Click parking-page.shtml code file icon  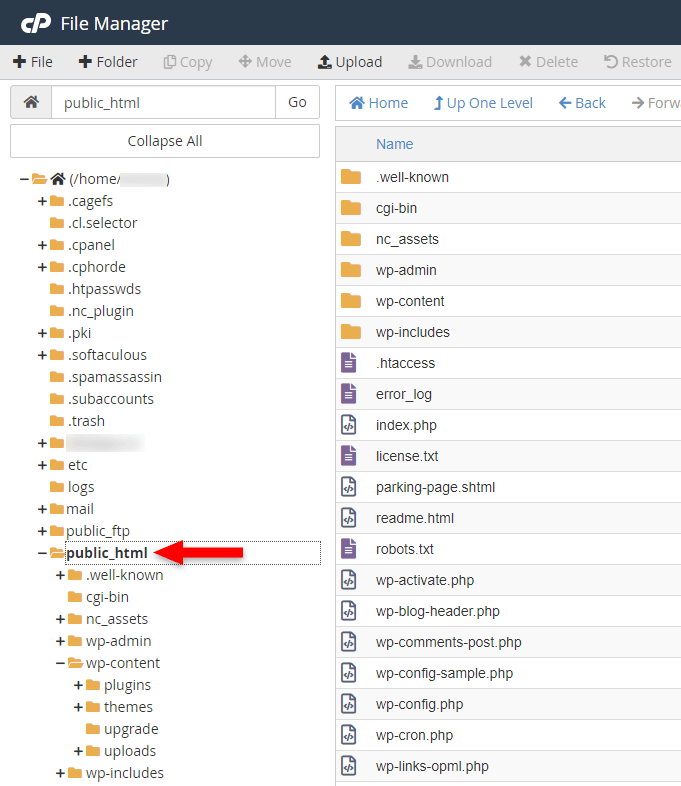(349, 487)
